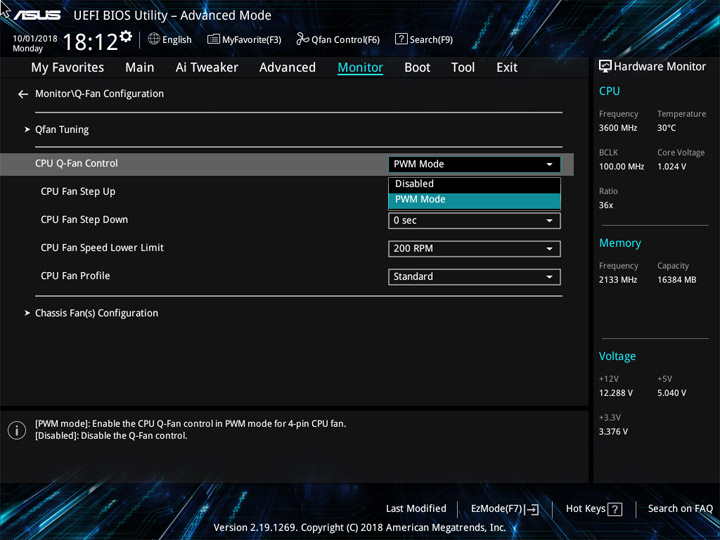Click the 3600 MHz CPU frequency value
The image size is (720, 540).
click(618, 128)
